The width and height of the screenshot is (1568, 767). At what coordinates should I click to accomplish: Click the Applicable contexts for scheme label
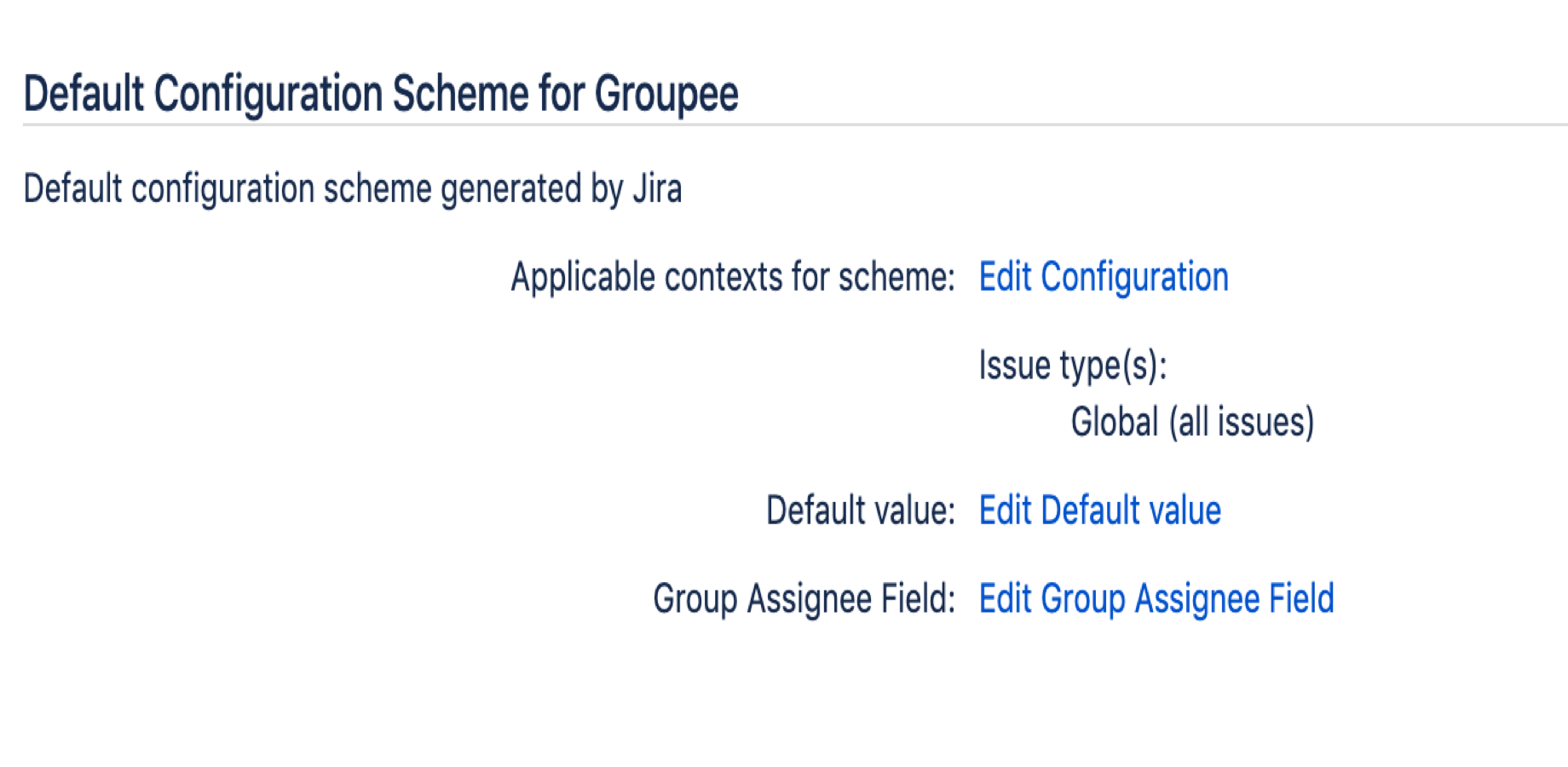click(733, 278)
